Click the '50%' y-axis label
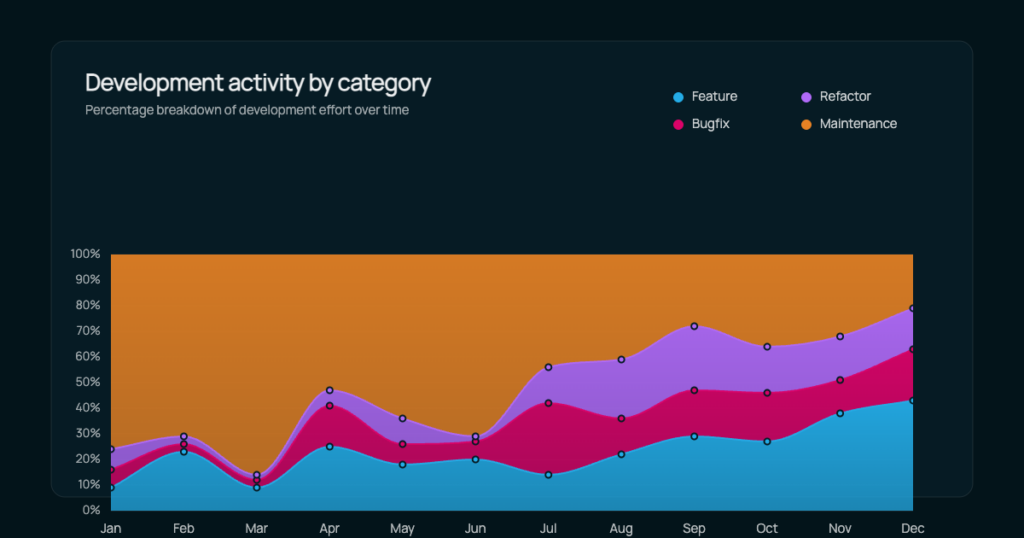The image size is (1024, 538). pos(88,382)
